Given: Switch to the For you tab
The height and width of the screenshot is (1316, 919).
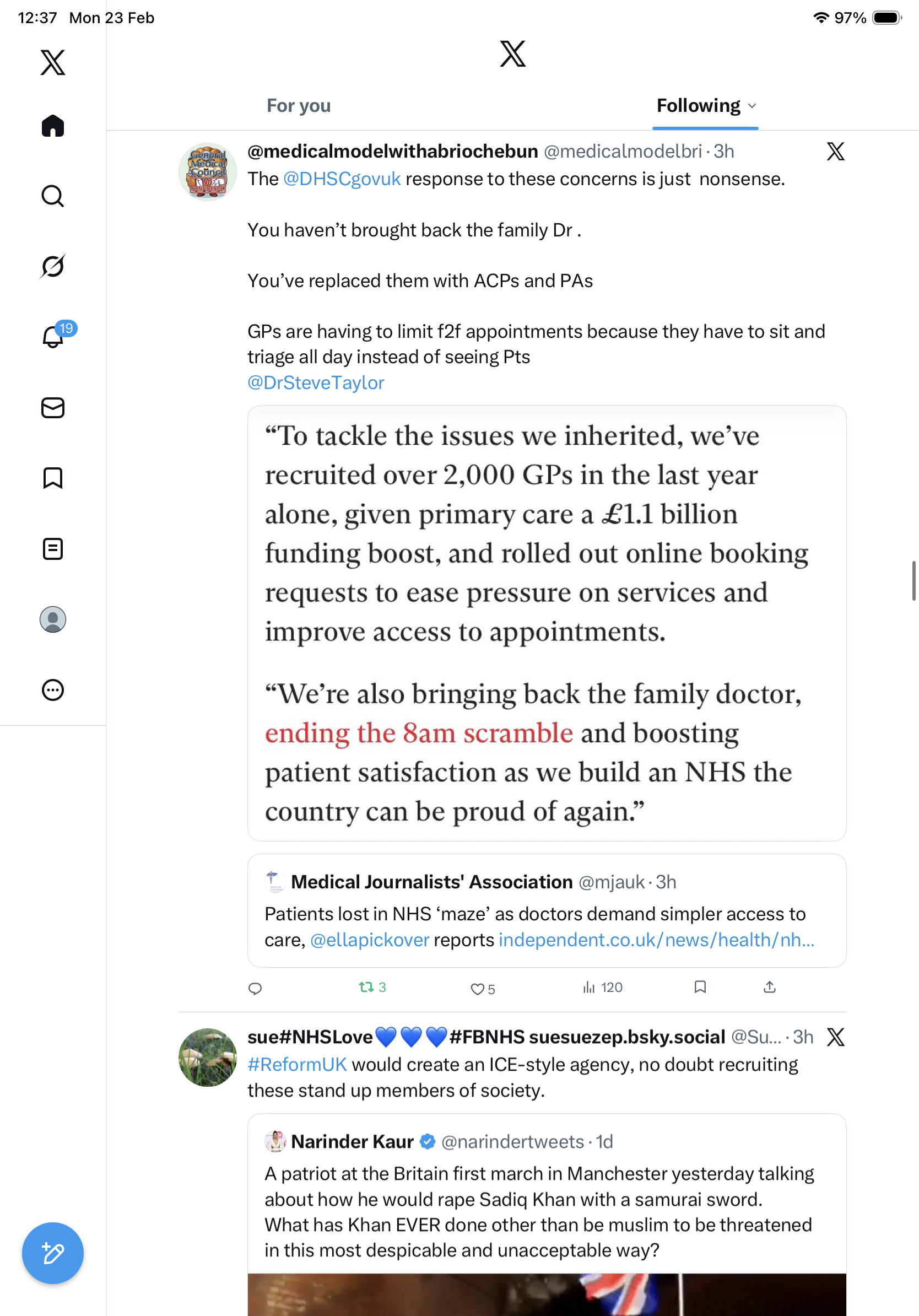Looking at the screenshot, I should tap(299, 106).
